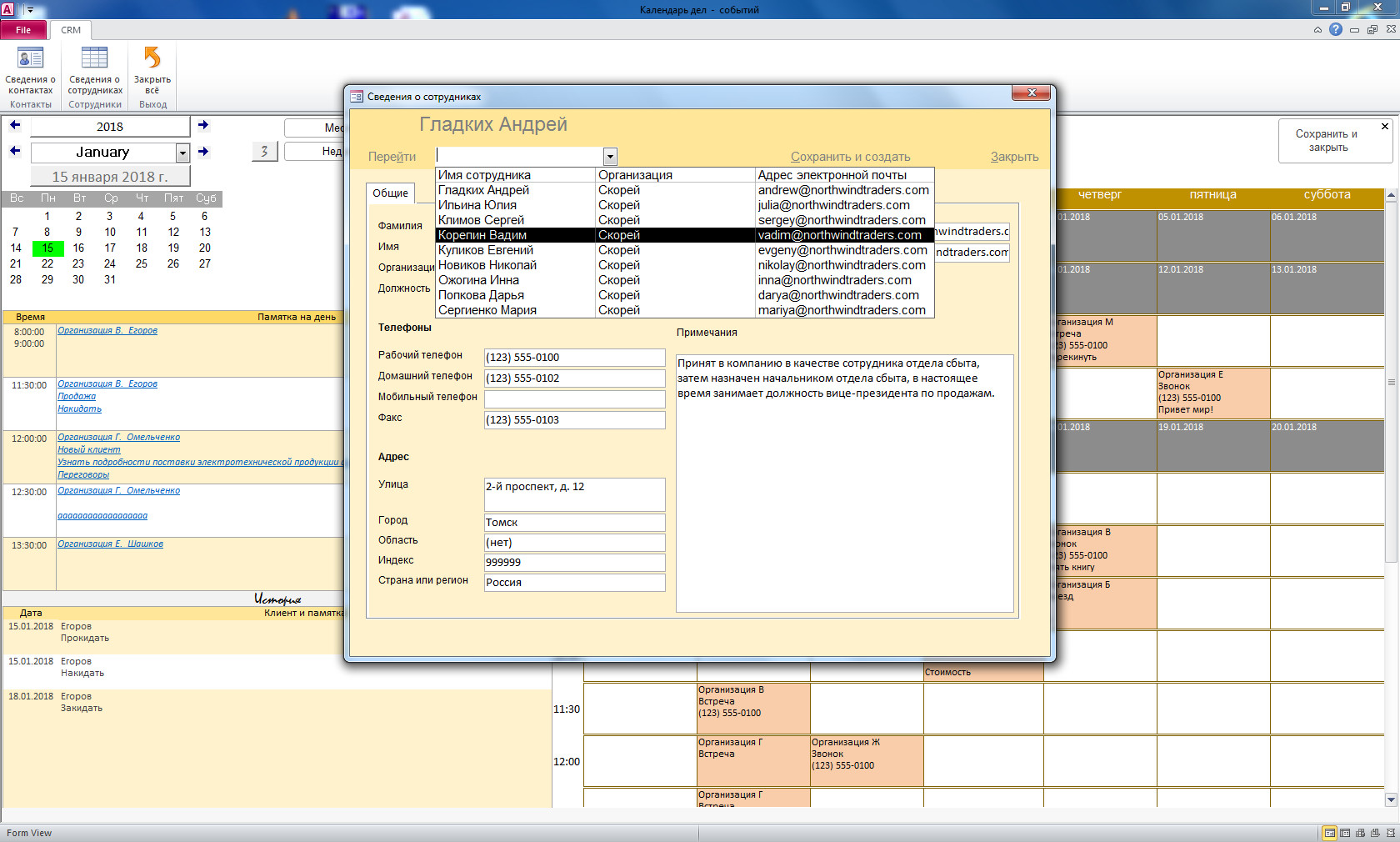Click the Индекс field 999999
The width and height of the screenshot is (1400, 842).
(x=574, y=563)
